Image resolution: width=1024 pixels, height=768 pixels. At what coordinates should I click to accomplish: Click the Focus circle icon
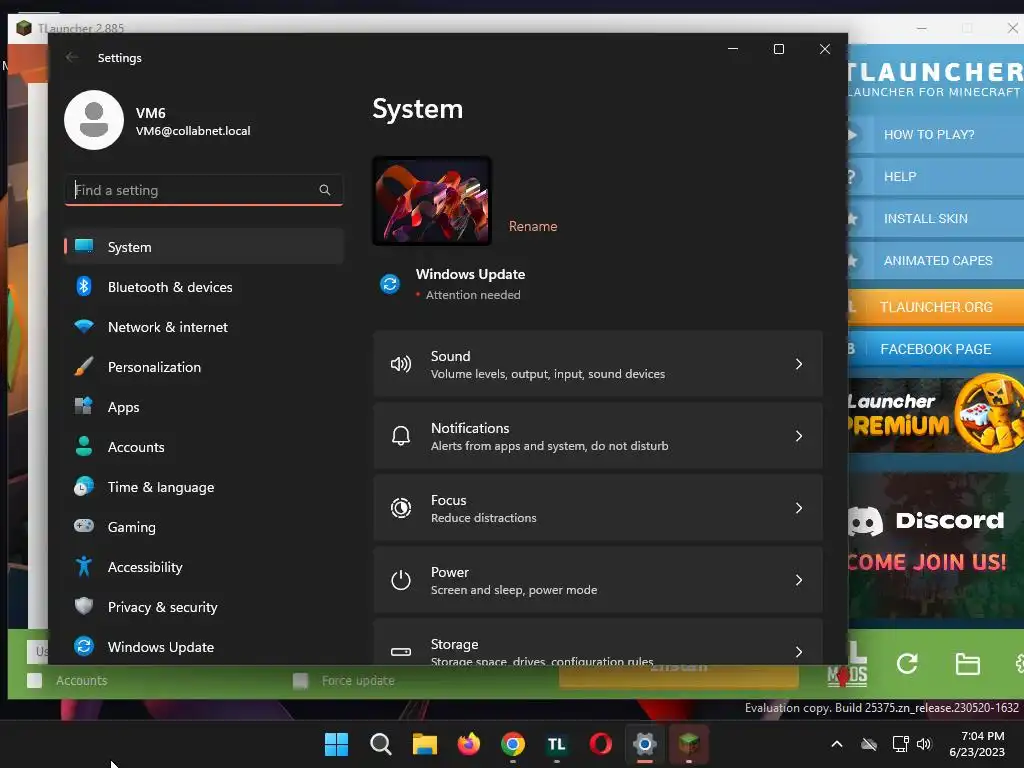click(401, 507)
